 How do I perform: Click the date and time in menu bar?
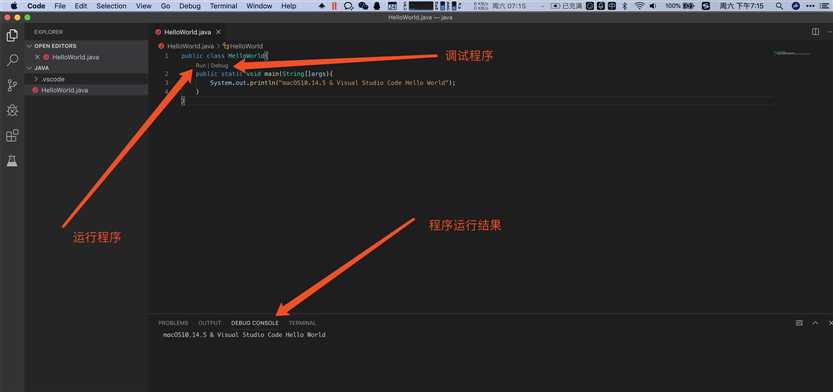pyautogui.click(x=741, y=6)
